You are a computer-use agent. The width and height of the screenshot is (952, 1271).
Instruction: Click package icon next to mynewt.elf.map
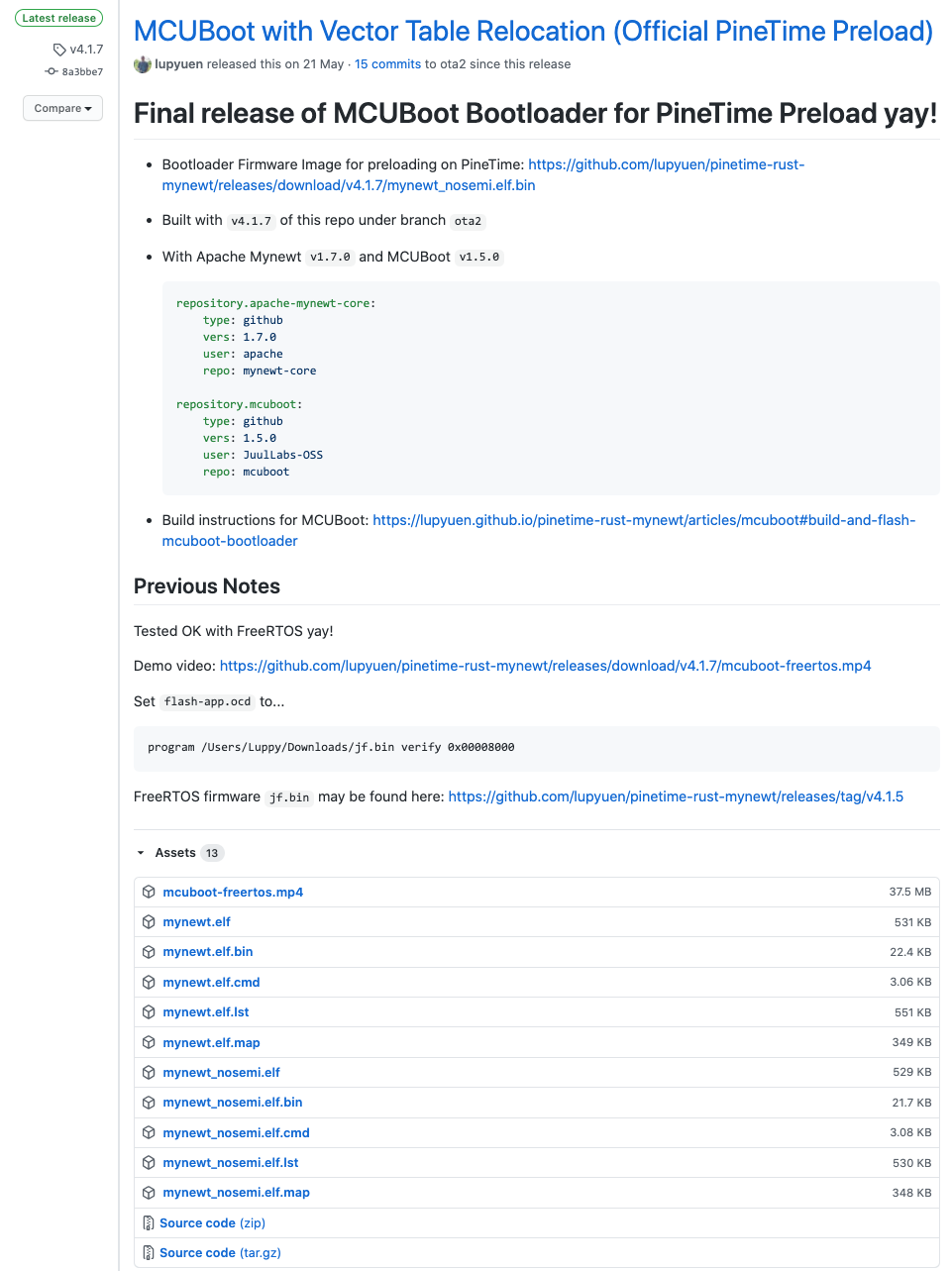tap(149, 1042)
